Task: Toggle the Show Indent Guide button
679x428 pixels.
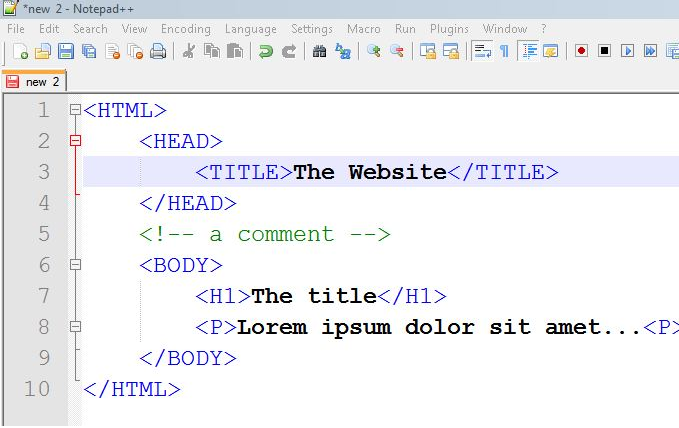Action: tap(529, 51)
